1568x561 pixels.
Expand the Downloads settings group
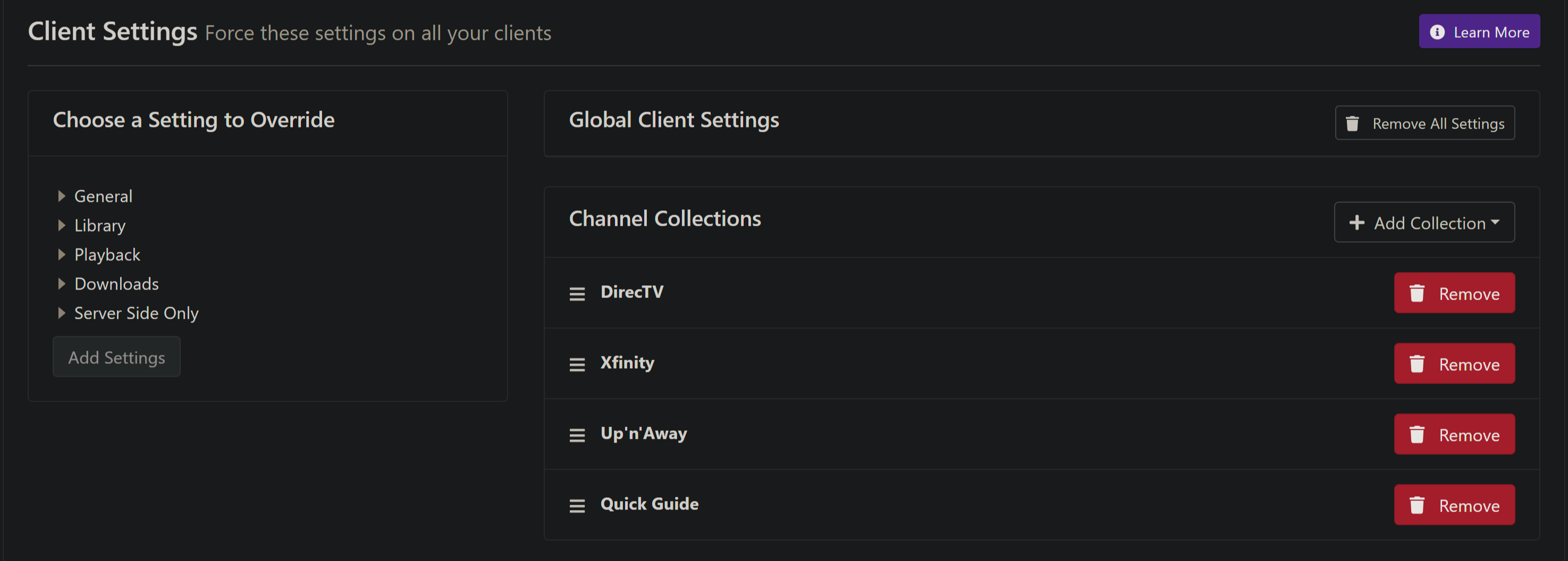62,284
